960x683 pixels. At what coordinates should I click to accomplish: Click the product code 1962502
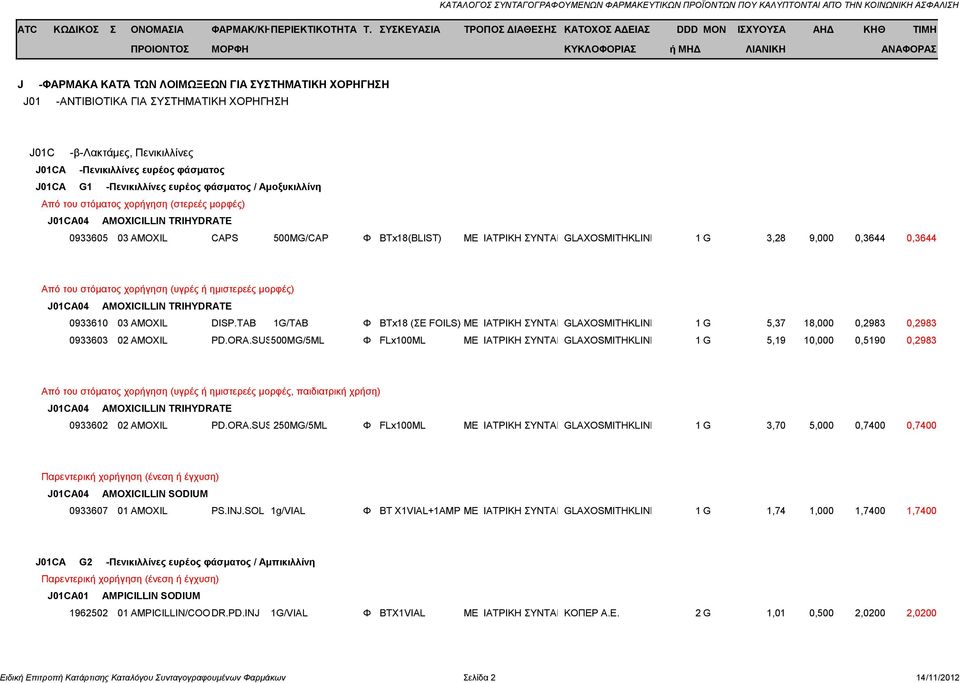88,613
